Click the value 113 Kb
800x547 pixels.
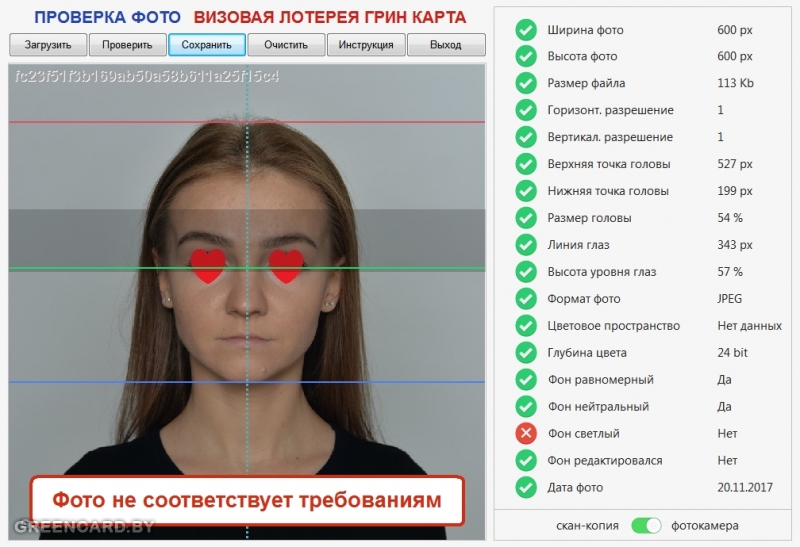coord(735,83)
